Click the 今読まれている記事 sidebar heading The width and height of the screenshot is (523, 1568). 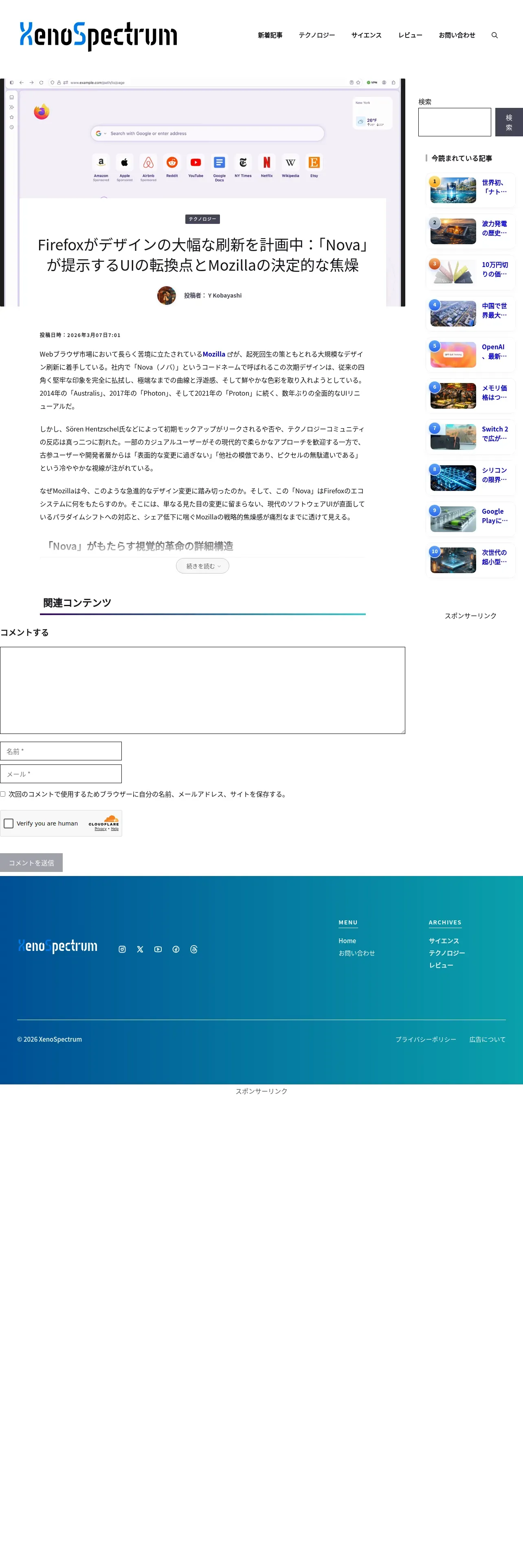[461, 158]
